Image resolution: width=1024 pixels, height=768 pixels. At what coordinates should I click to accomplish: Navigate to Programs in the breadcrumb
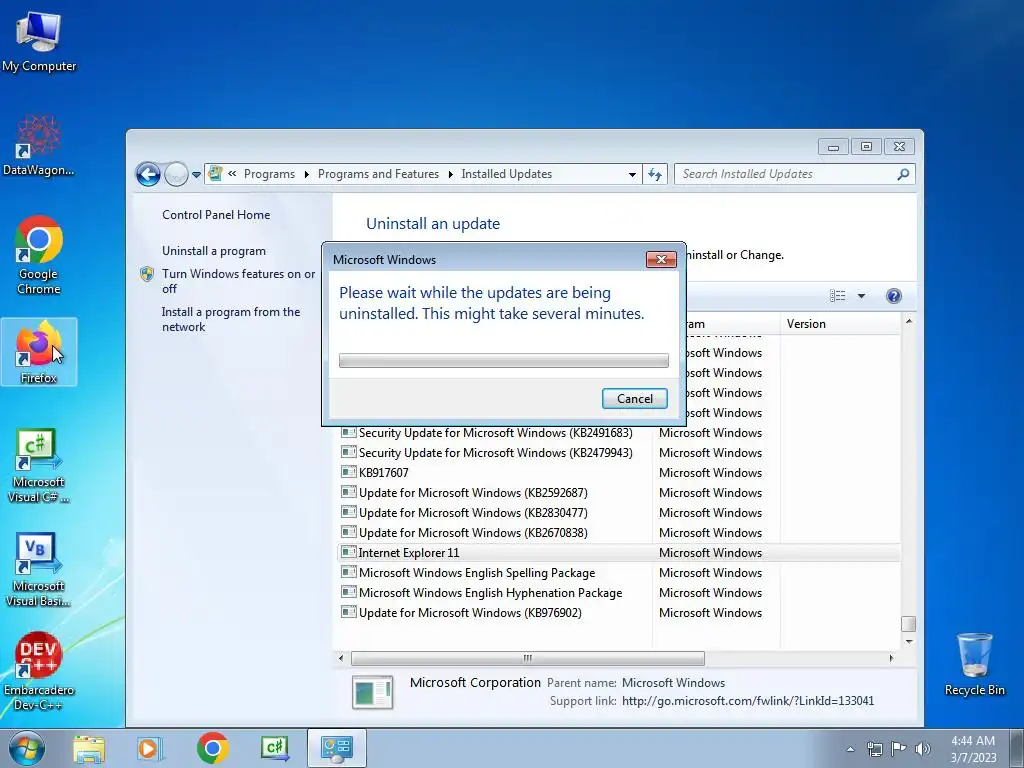tap(269, 174)
